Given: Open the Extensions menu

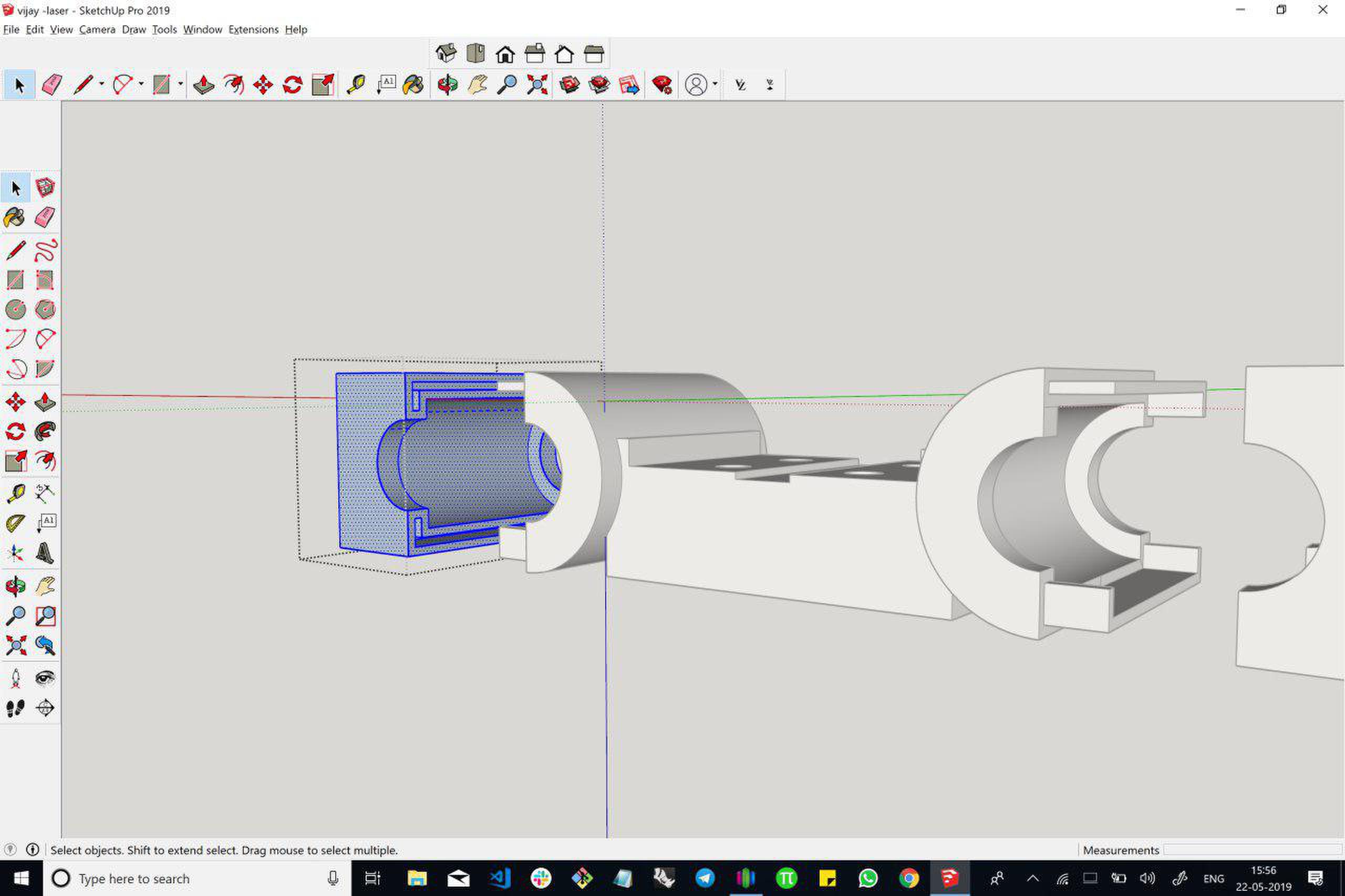Looking at the screenshot, I should click(253, 30).
